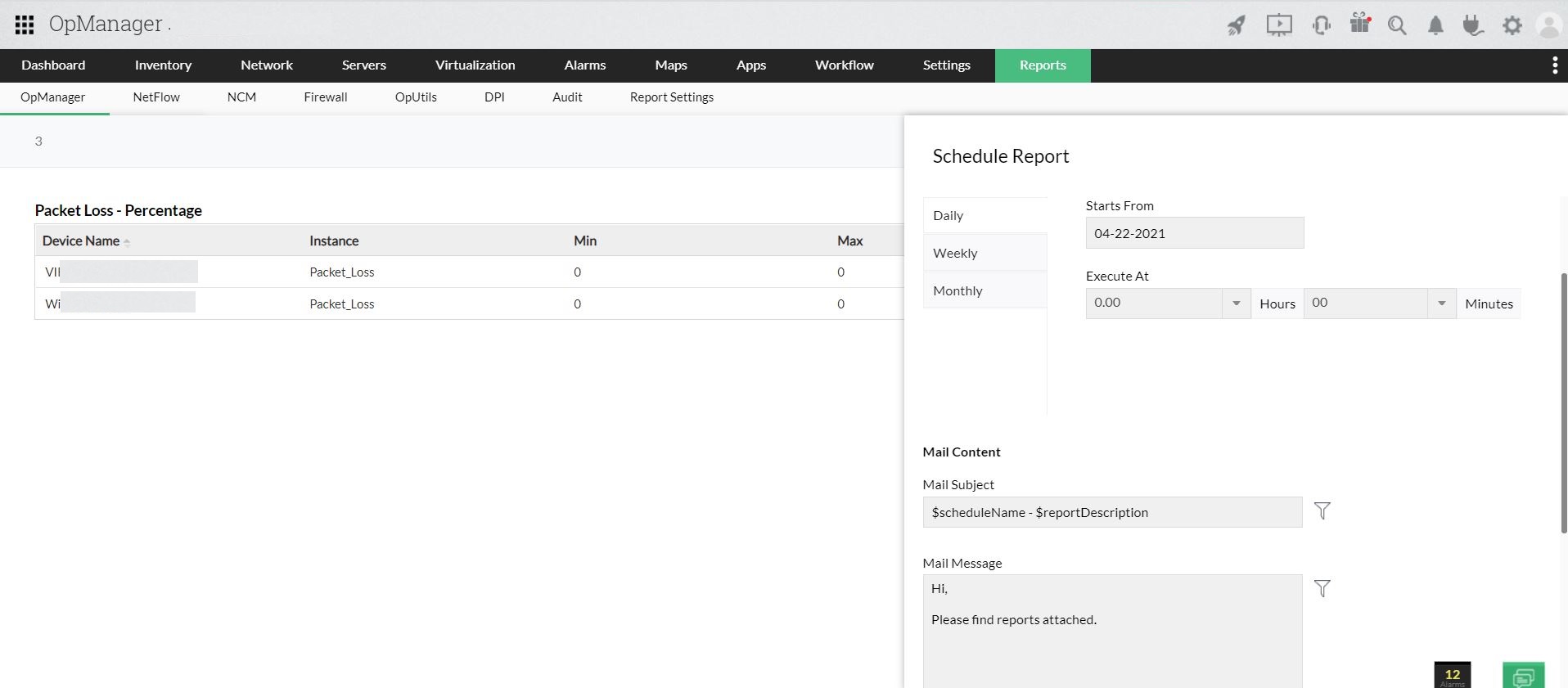
Task: Expand the Minutes dropdown arrow
Action: (x=1442, y=304)
